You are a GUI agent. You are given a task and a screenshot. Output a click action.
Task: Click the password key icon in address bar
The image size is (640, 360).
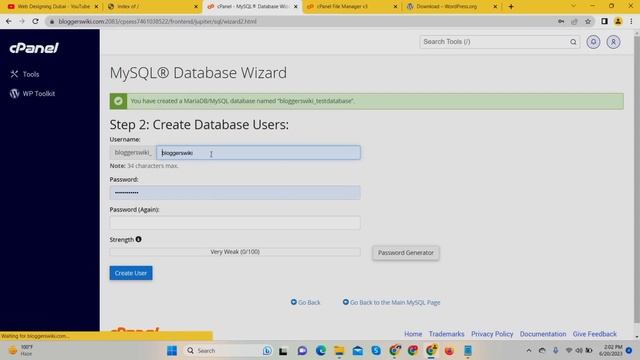pyautogui.click(x=561, y=21)
